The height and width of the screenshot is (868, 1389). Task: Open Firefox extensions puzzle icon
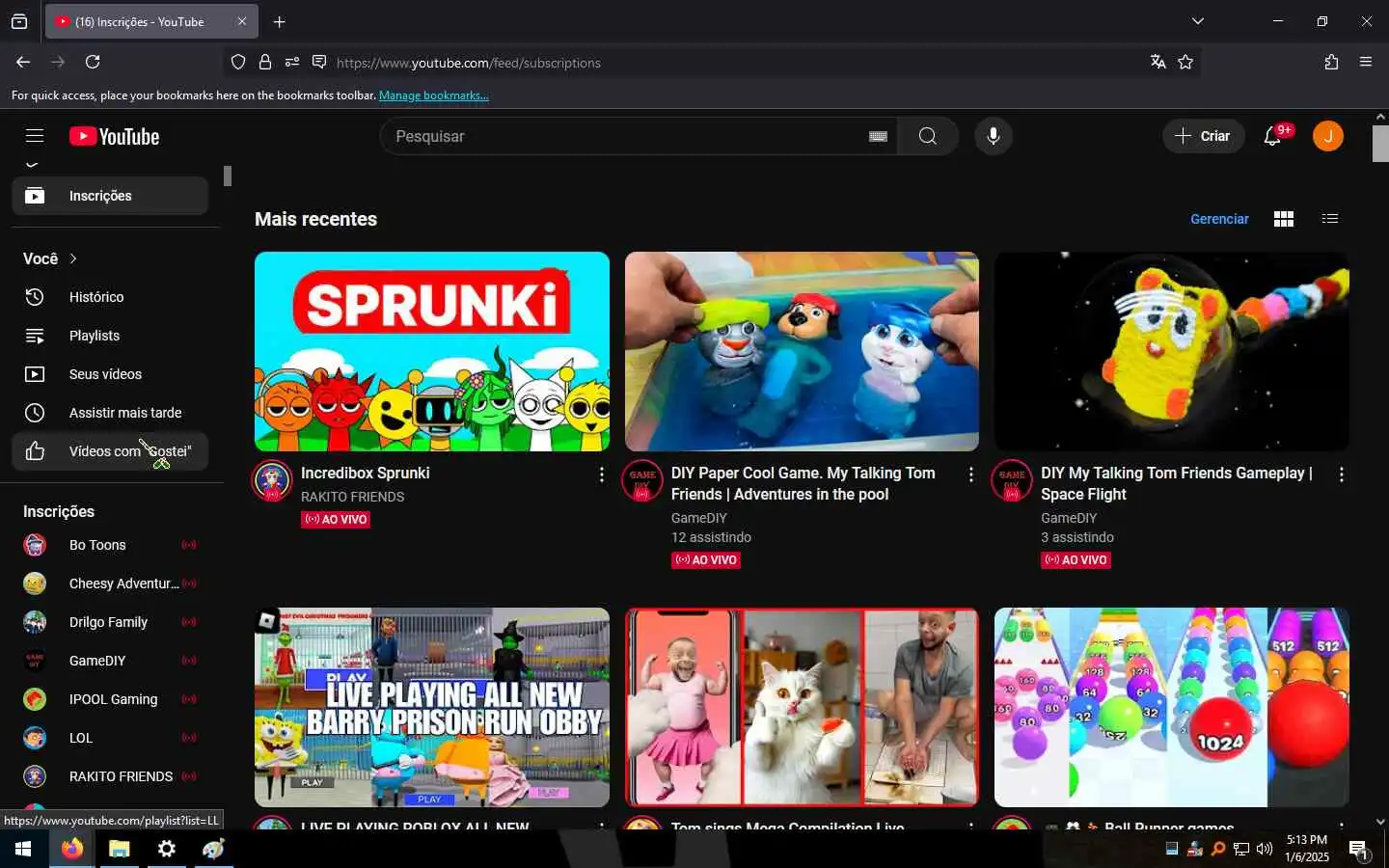1331,62
